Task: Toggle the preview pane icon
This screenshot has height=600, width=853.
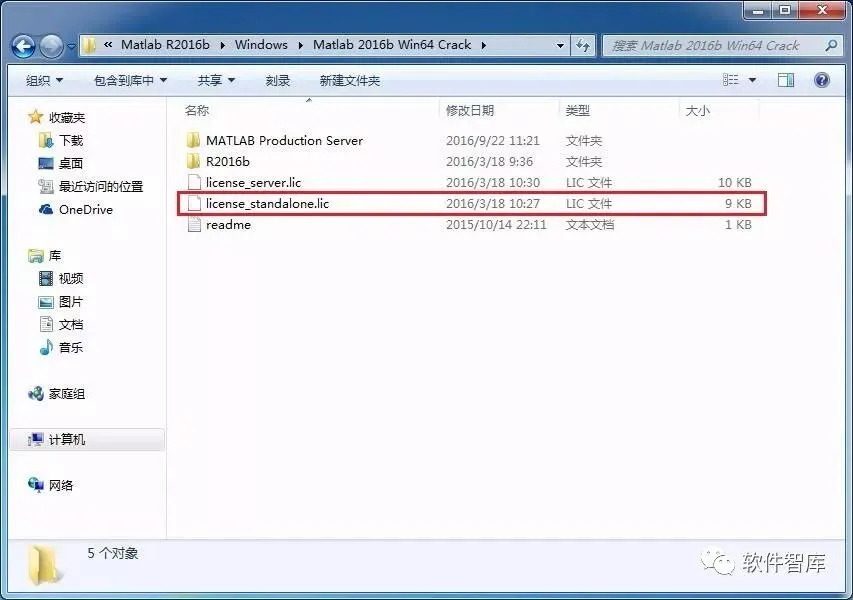Action: coord(786,80)
